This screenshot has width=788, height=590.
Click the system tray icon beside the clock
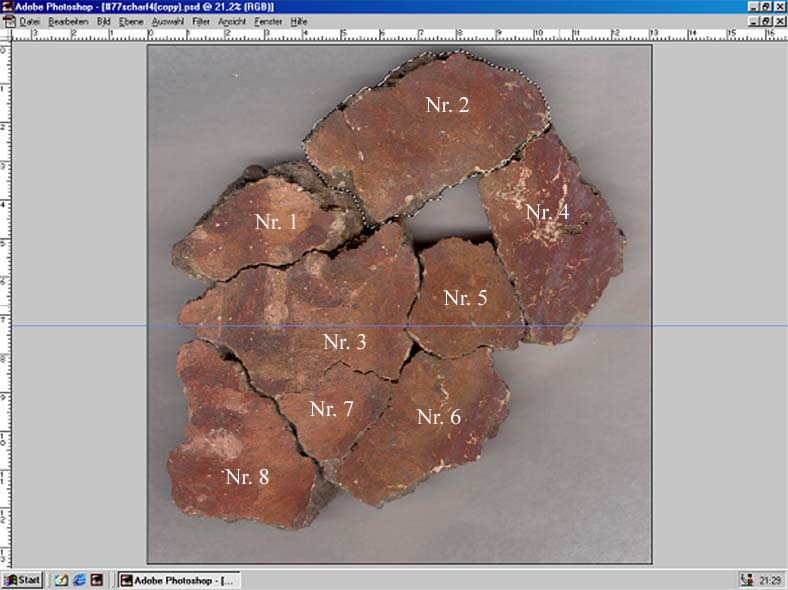746,579
